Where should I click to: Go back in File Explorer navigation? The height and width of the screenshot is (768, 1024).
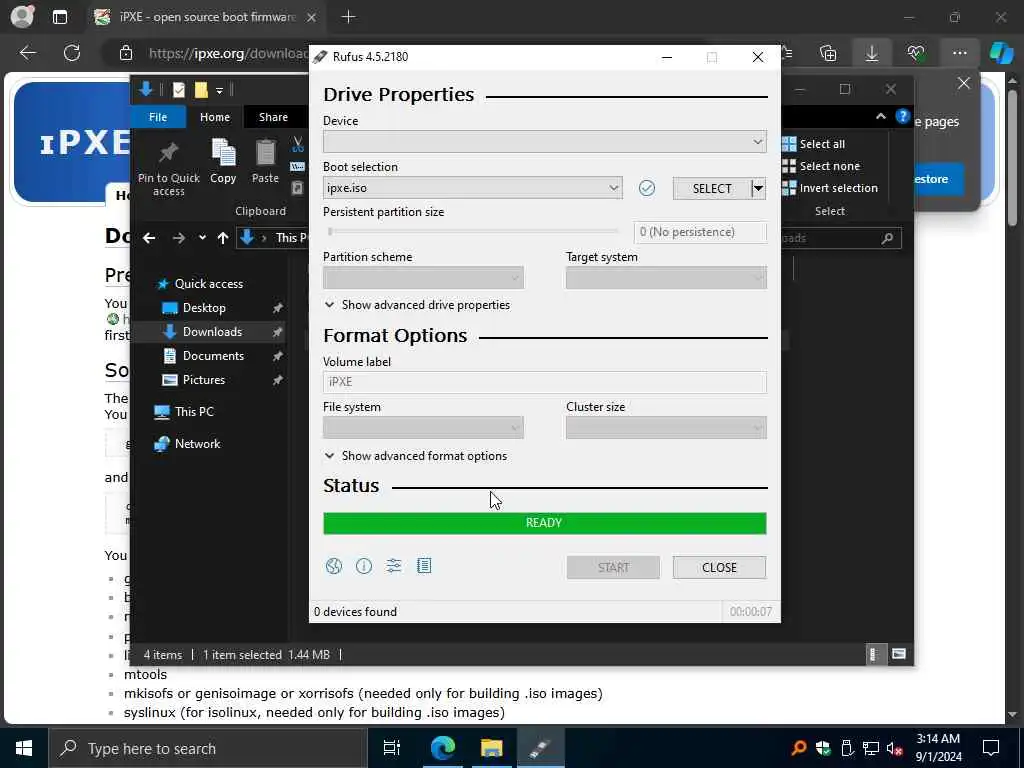(x=149, y=238)
